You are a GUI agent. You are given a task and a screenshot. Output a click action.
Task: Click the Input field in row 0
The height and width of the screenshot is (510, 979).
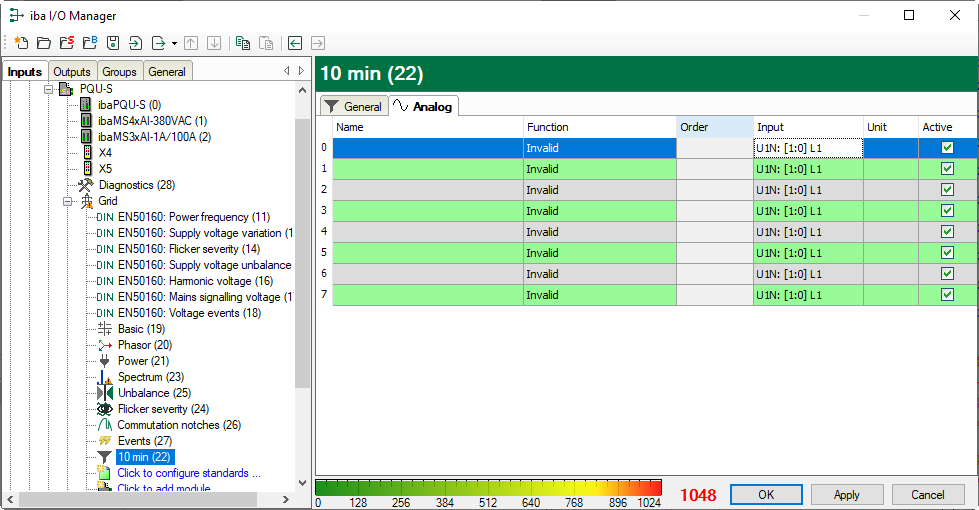pyautogui.click(x=807, y=148)
